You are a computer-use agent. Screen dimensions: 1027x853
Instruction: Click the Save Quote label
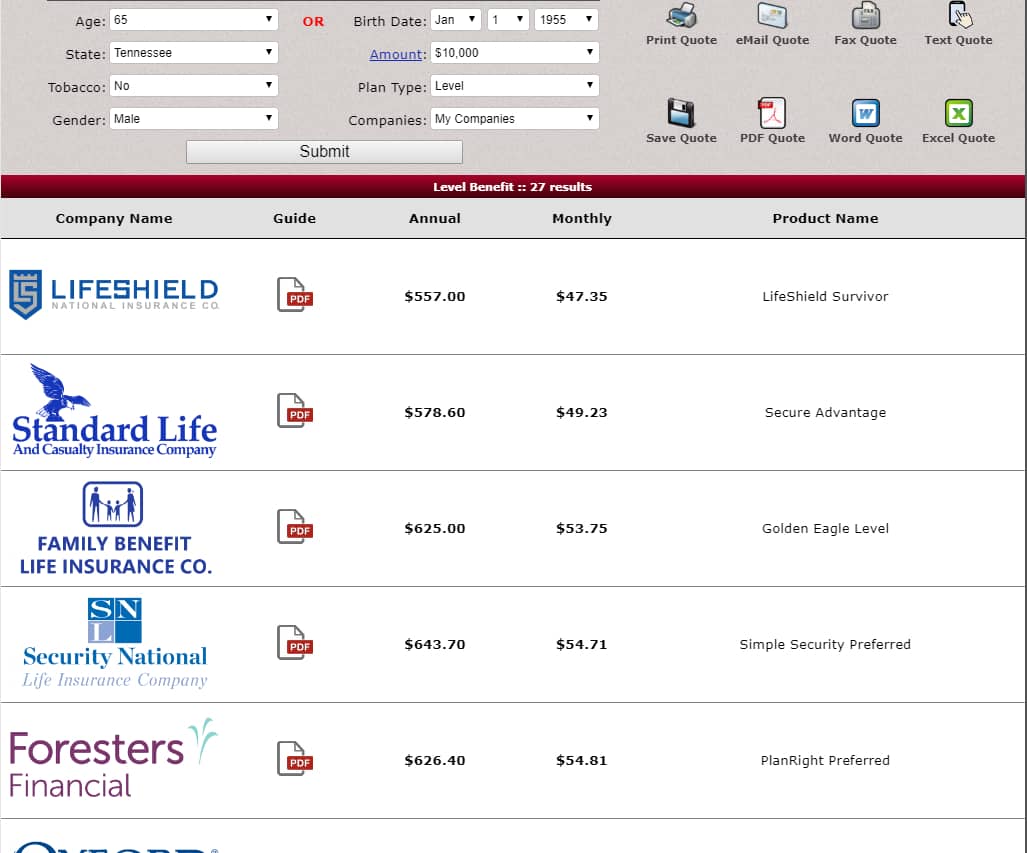pos(681,138)
